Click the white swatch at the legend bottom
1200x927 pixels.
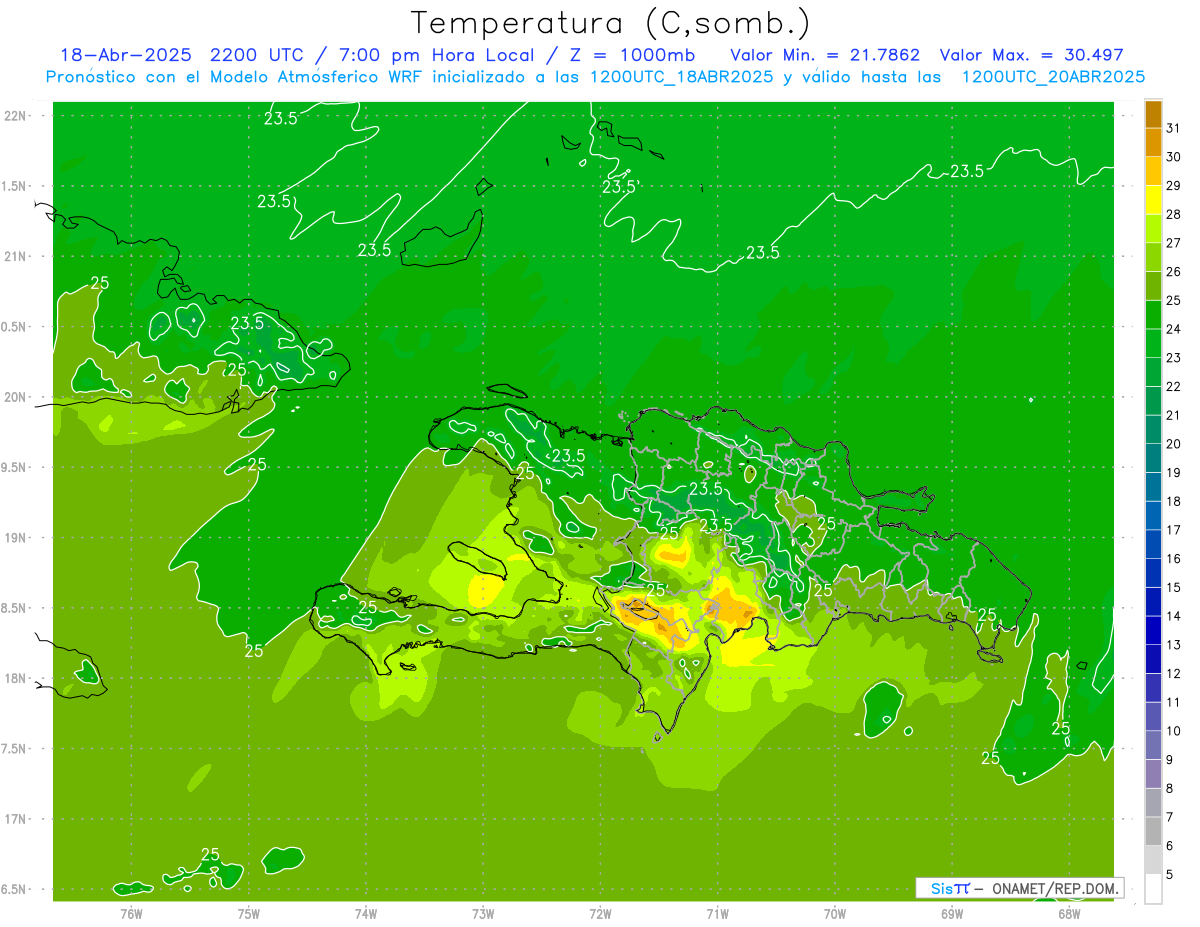pos(1153,889)
